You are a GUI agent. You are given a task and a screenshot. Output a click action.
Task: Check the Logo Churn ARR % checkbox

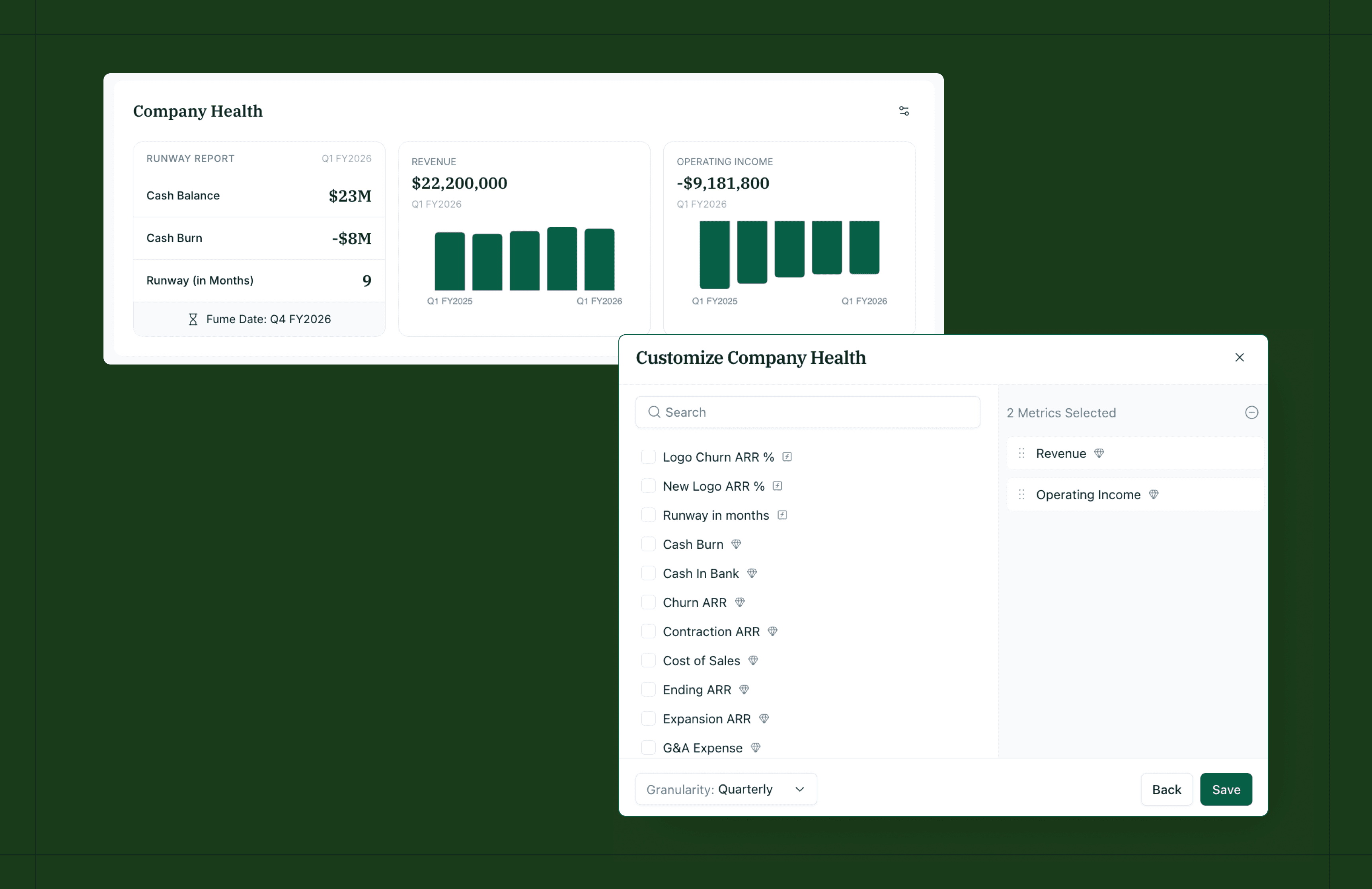coord(648,457)
